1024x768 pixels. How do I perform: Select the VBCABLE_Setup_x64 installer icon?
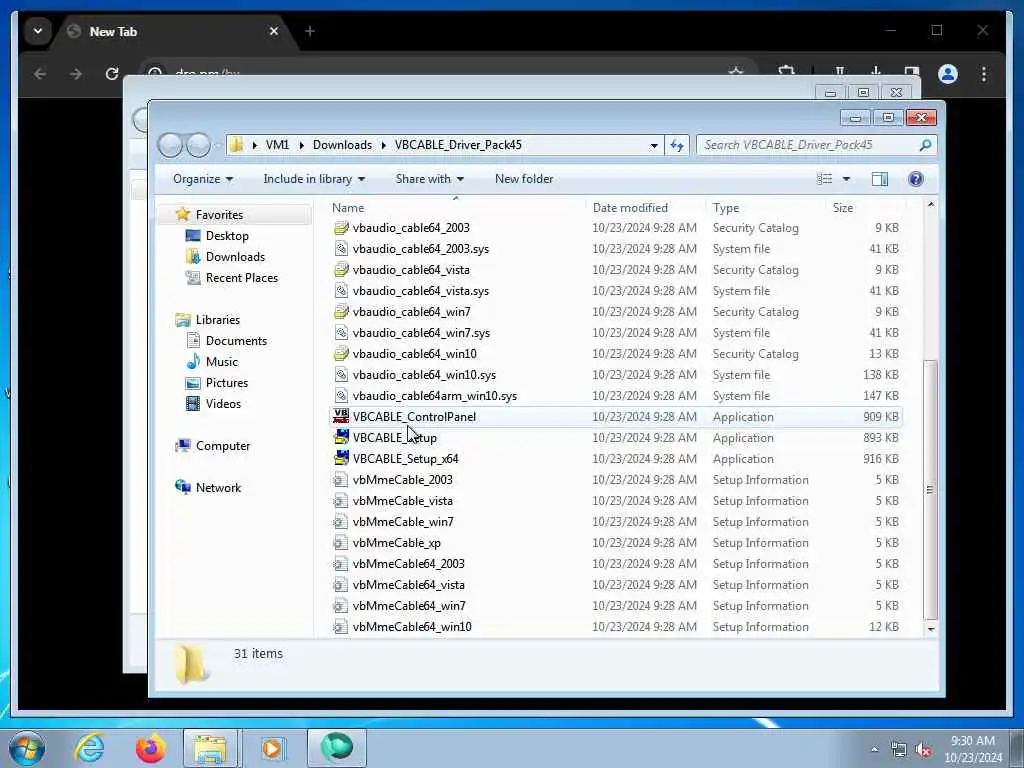point(341,458)
